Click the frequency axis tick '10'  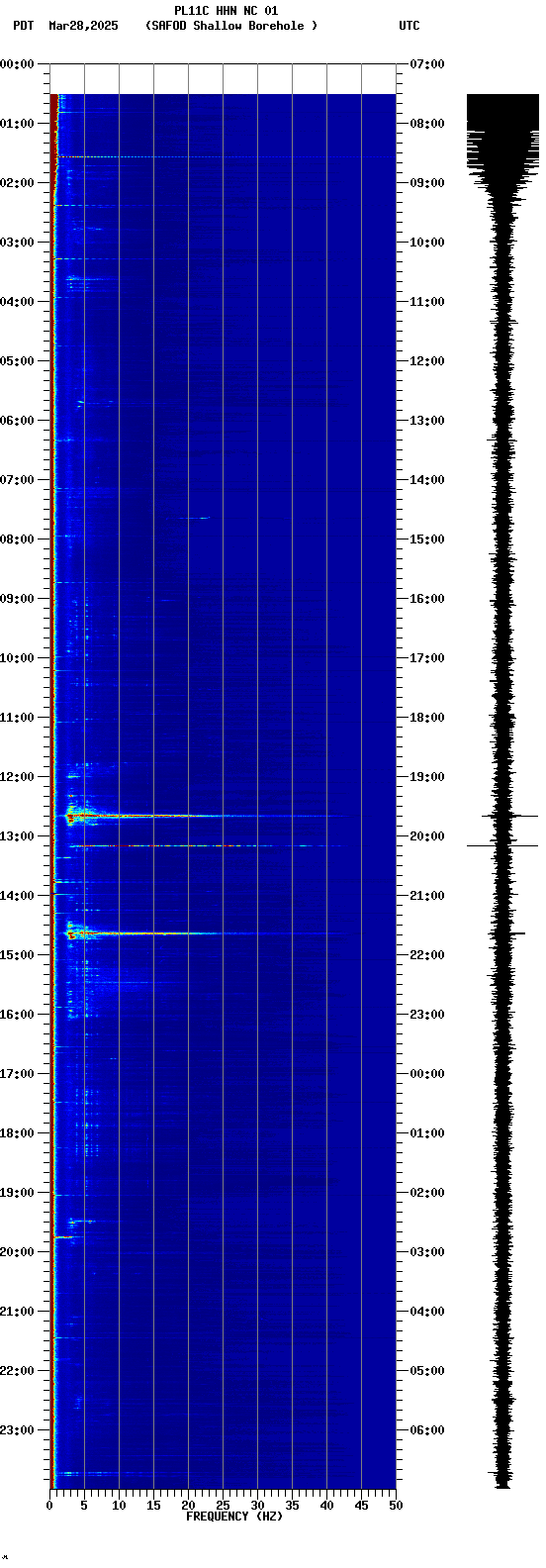tap(119, 1506)
